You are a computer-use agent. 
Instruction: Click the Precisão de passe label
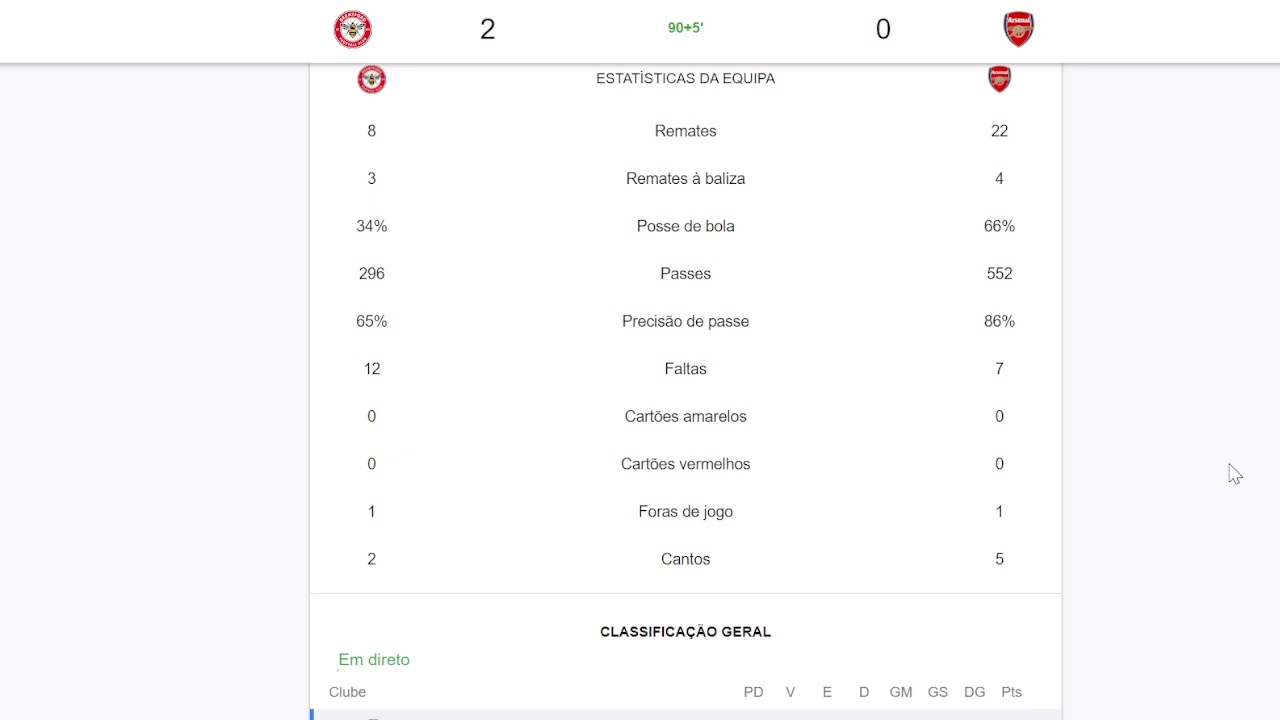coord(685,321)
